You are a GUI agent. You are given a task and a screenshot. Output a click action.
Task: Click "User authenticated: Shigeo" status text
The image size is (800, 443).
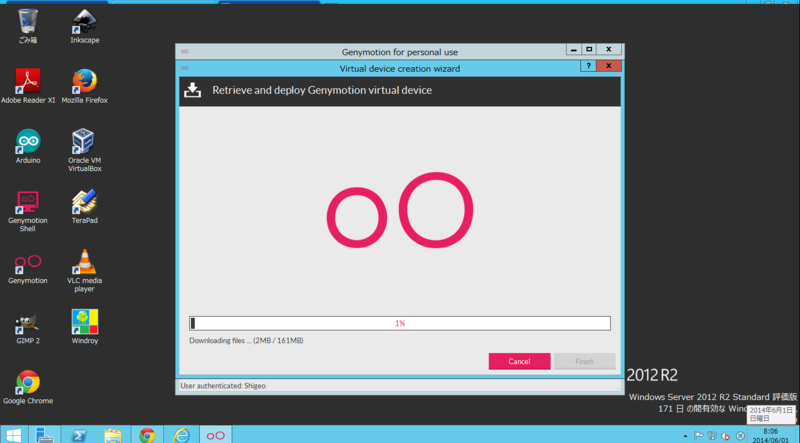tap(223, 386)
